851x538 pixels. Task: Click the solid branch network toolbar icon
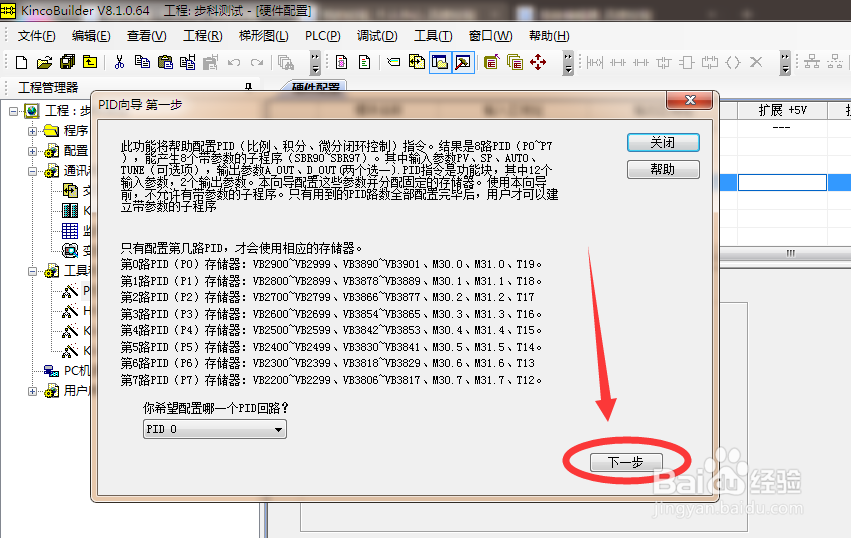[x=812, y=62]
